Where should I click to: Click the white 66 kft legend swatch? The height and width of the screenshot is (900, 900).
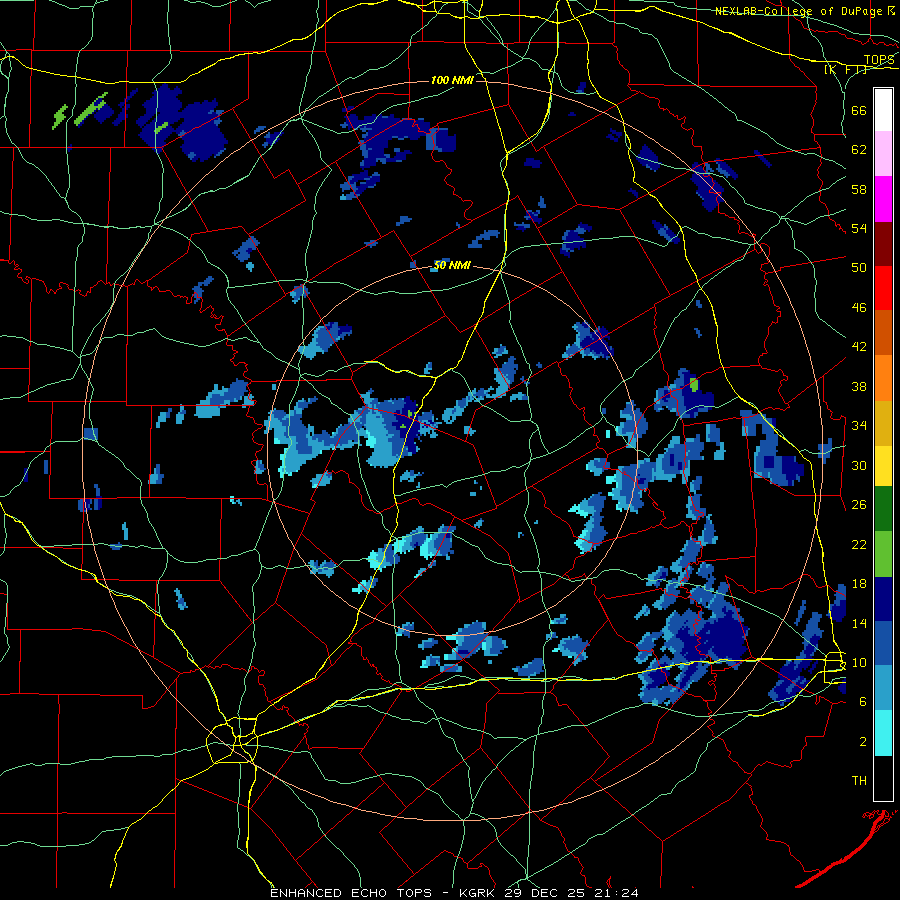coord(883,110)
